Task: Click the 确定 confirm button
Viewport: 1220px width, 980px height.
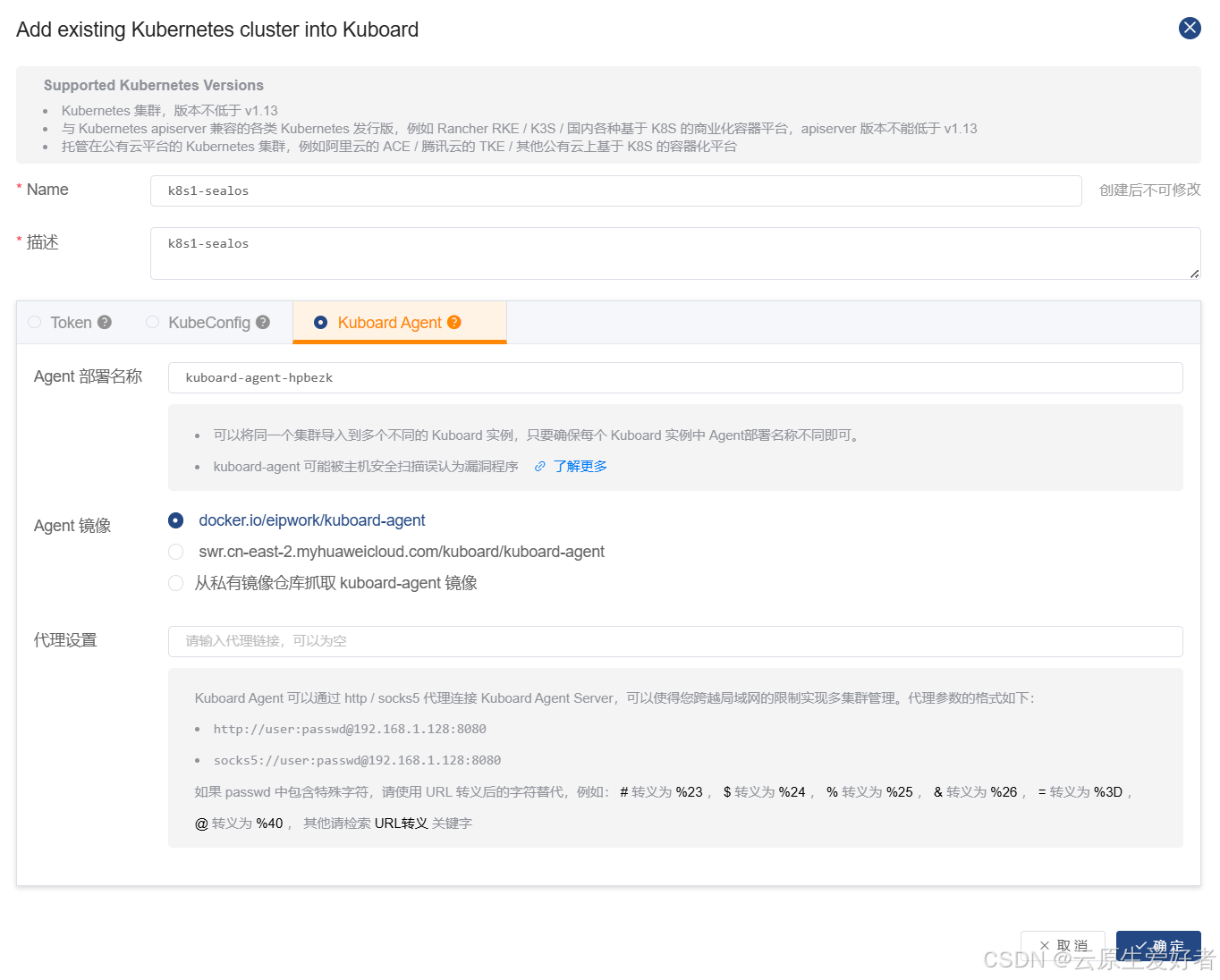Action: pyautogui.click(x=1158, y=946)
